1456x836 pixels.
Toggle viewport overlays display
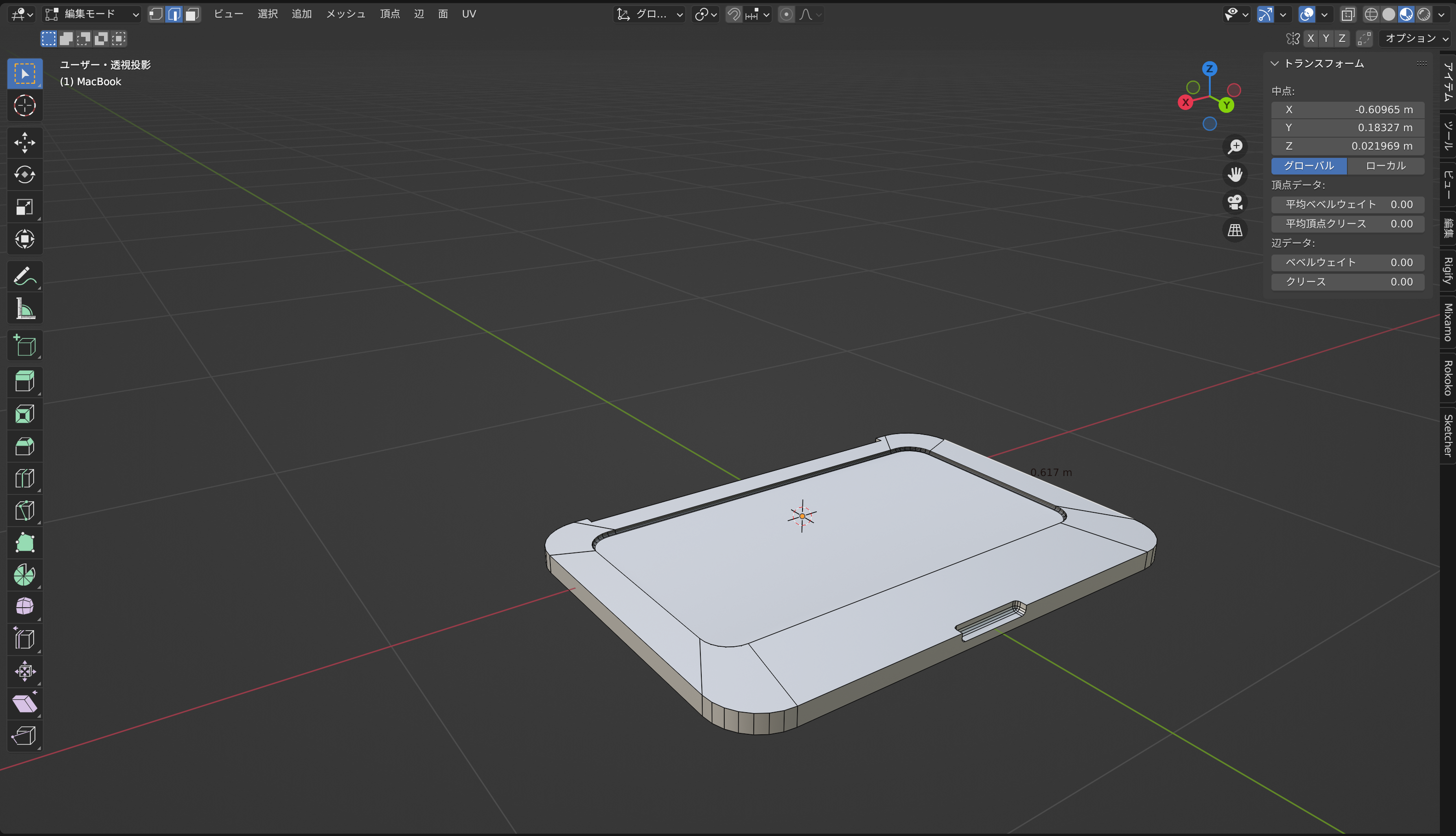click(x=1307, y=14)
